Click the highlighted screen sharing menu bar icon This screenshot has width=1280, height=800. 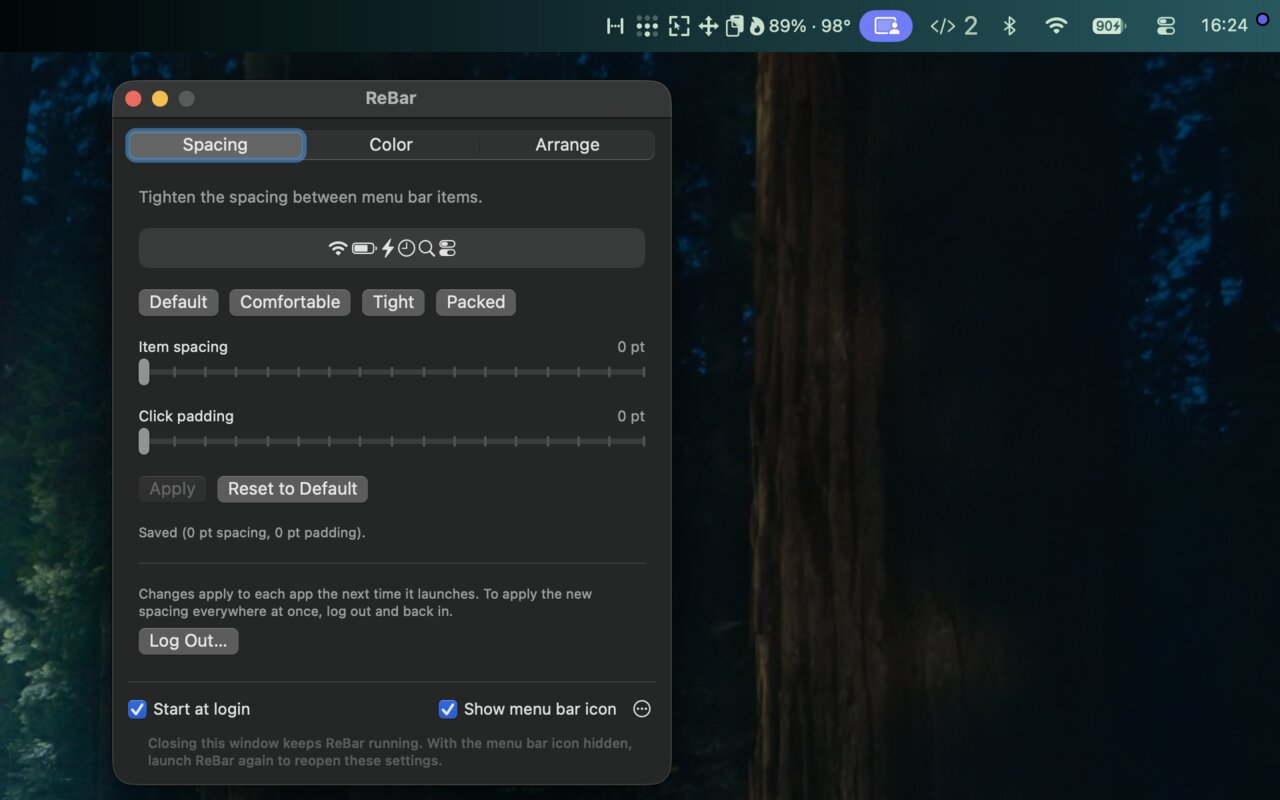[886, 26]
